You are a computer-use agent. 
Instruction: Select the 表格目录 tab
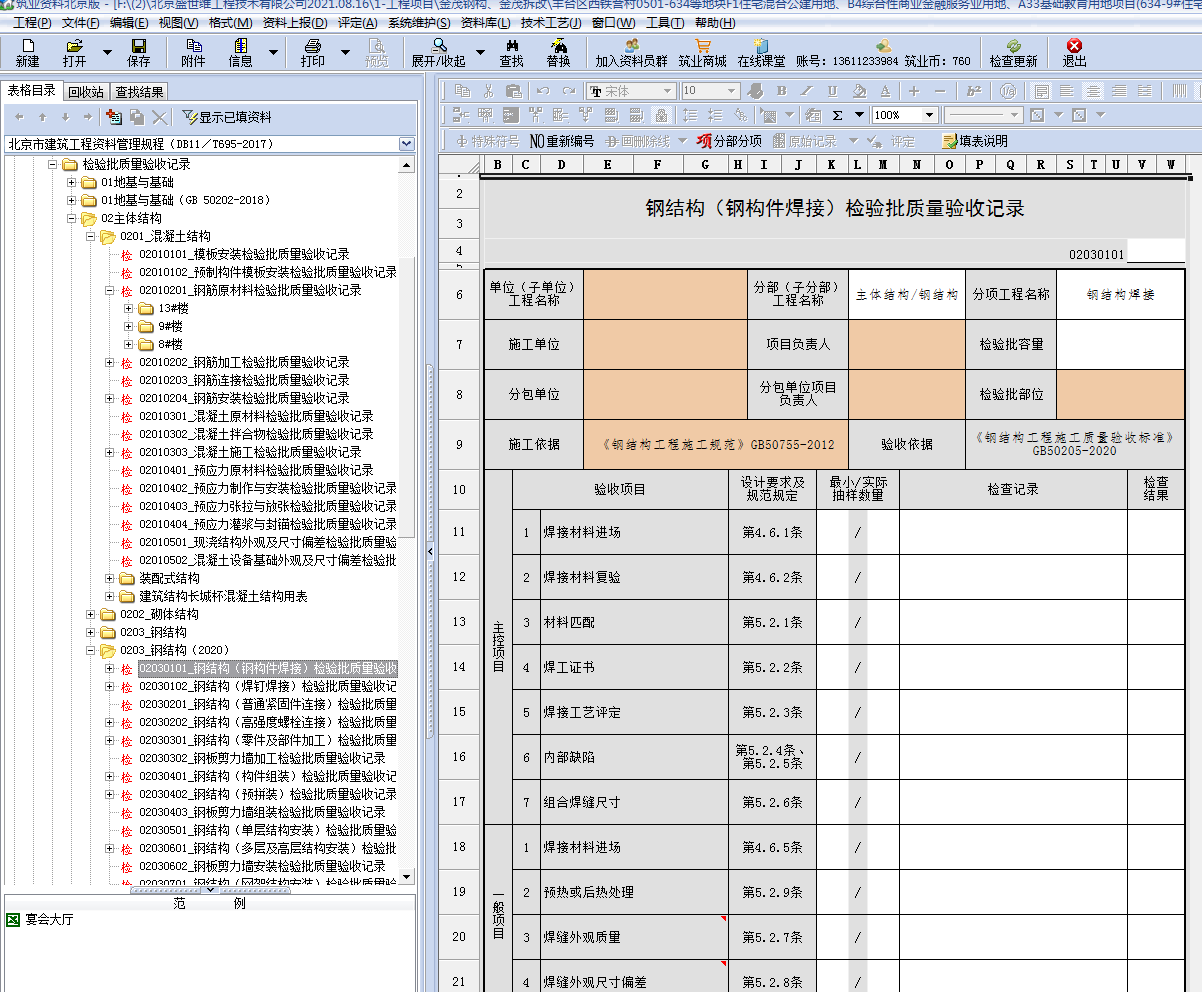[x=32, y=90]
